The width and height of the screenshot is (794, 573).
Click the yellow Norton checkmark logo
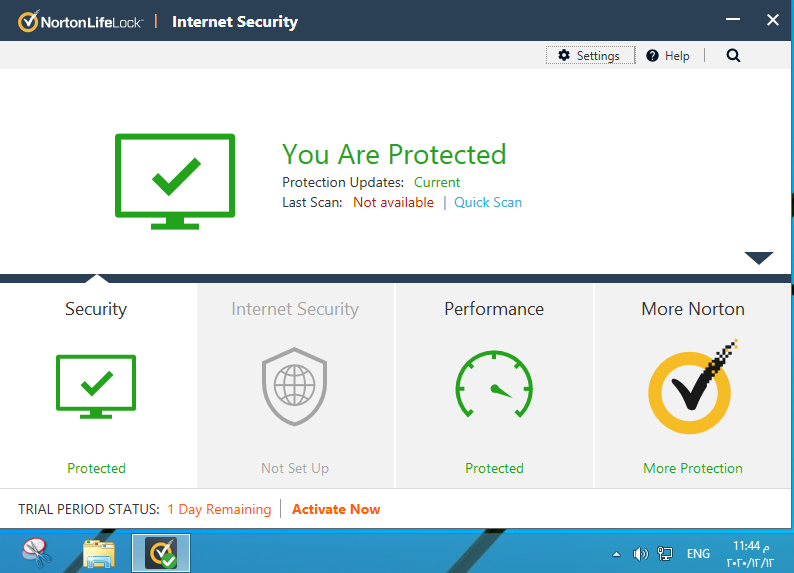693,387
